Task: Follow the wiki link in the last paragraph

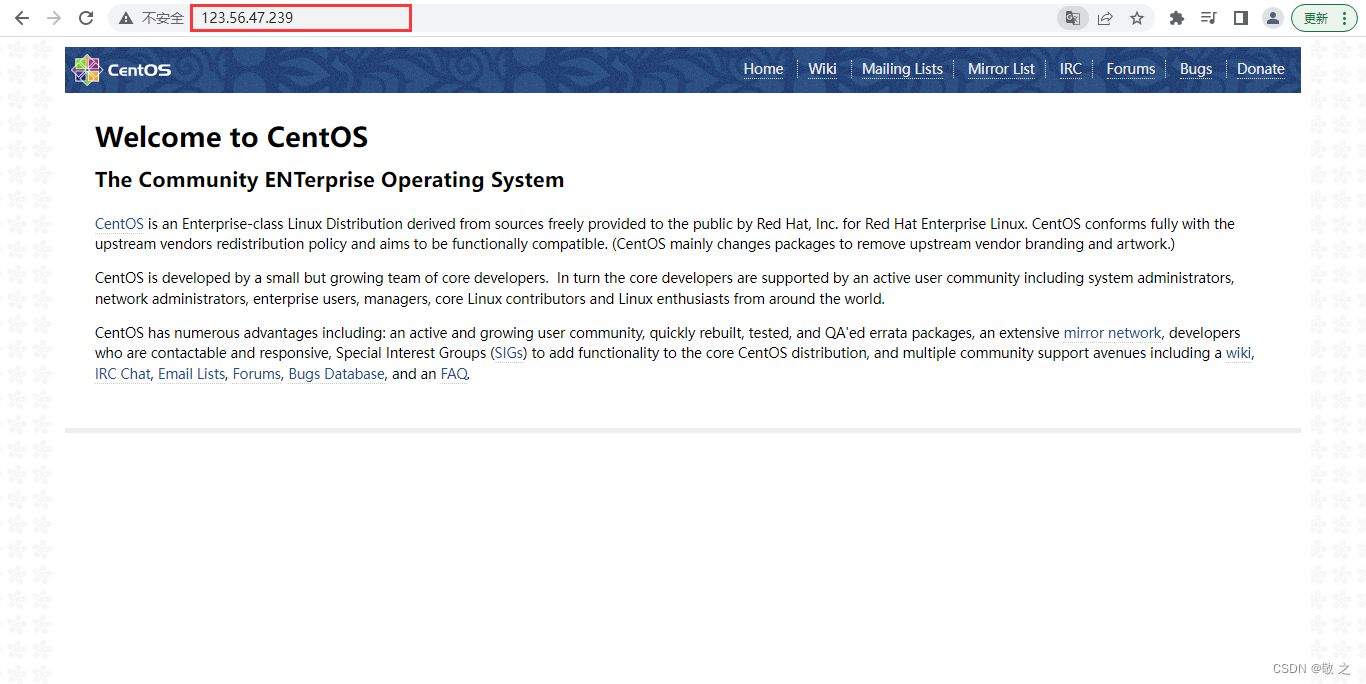Action: pyautogui.click(x=1238, y=353)
